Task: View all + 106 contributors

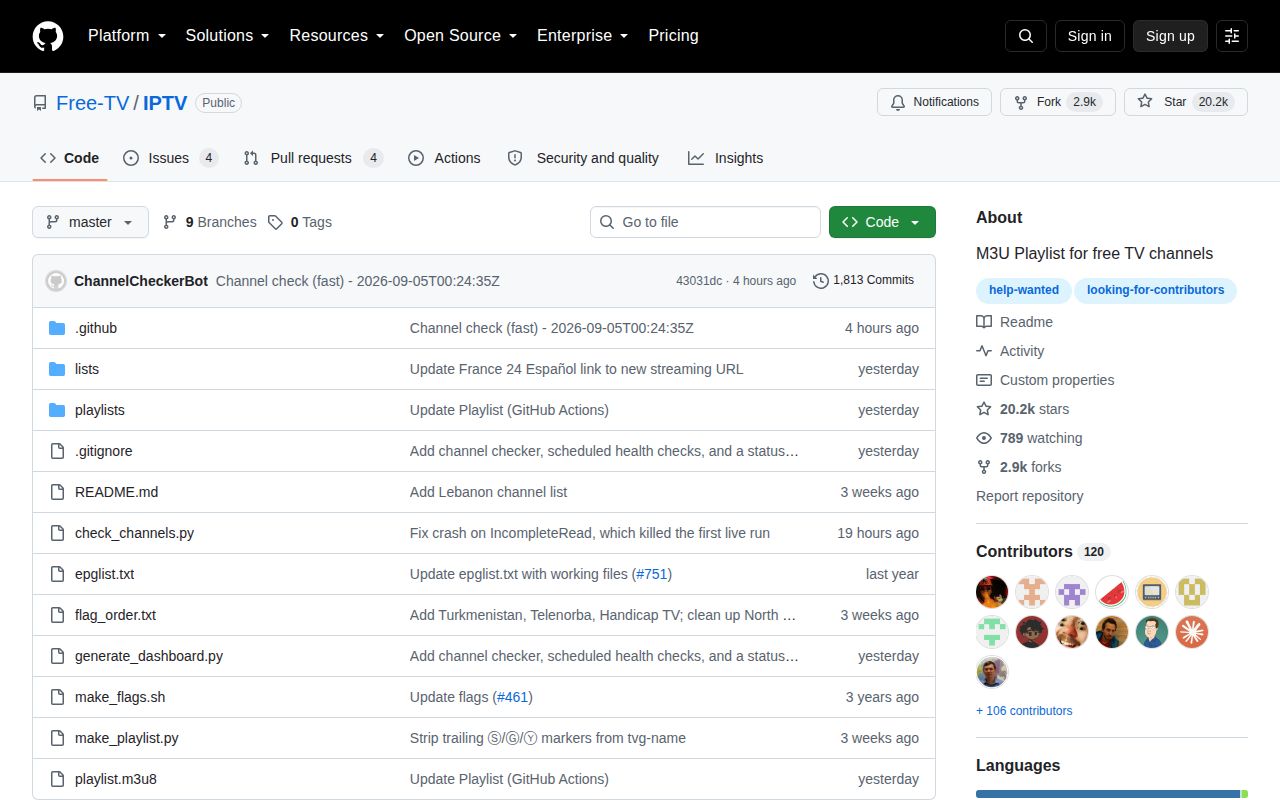Action: pyautogui.click(x=1024, y=711)
